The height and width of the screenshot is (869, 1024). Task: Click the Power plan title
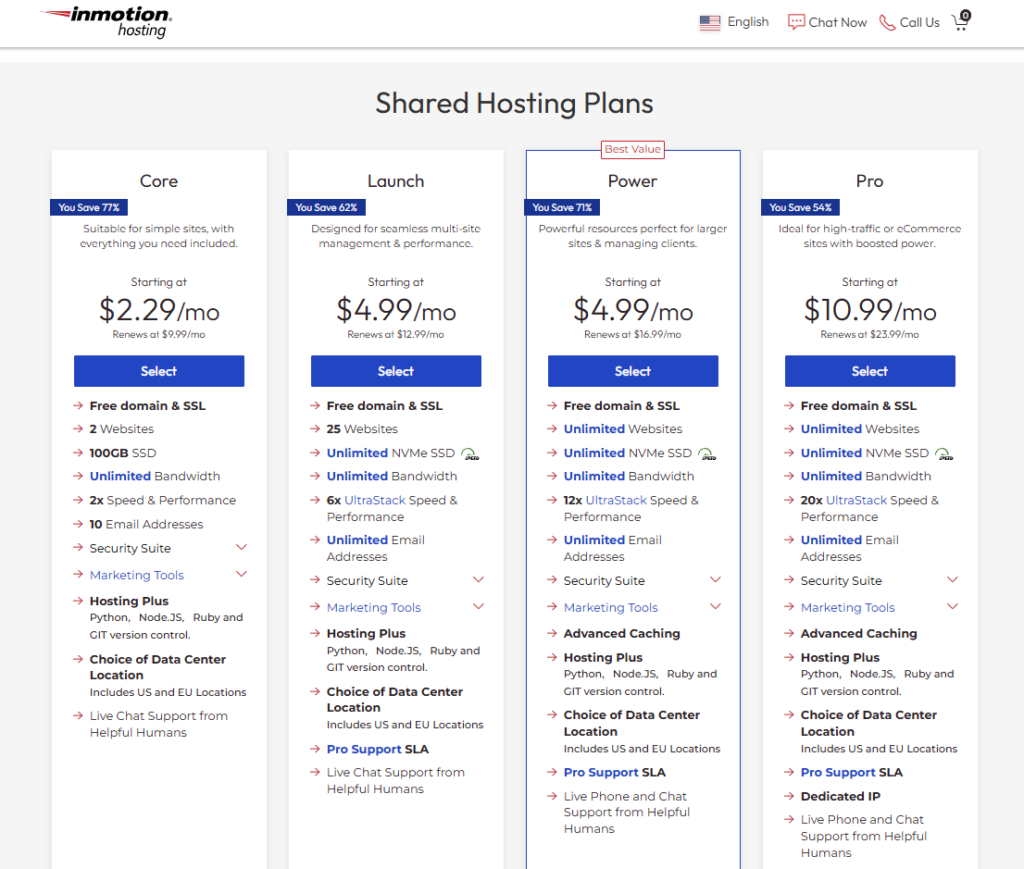[632, 181]
